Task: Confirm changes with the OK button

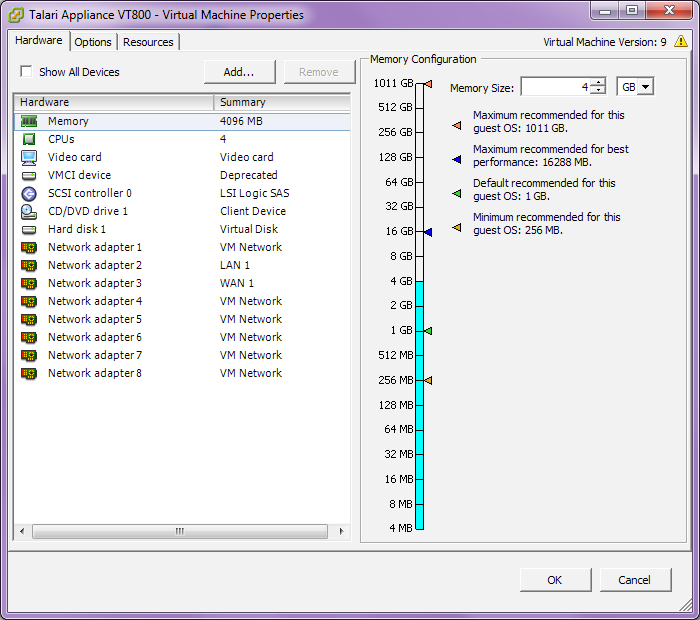Action: point(555,580)
